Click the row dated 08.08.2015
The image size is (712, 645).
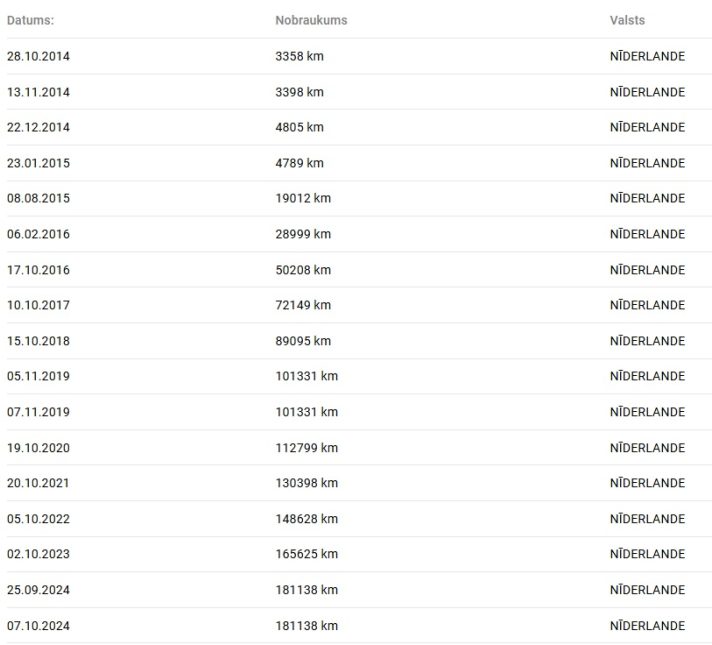tap(356, 198)
